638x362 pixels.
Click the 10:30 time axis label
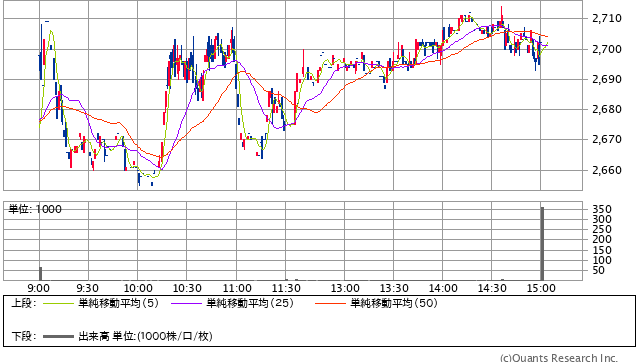[187, 288]
